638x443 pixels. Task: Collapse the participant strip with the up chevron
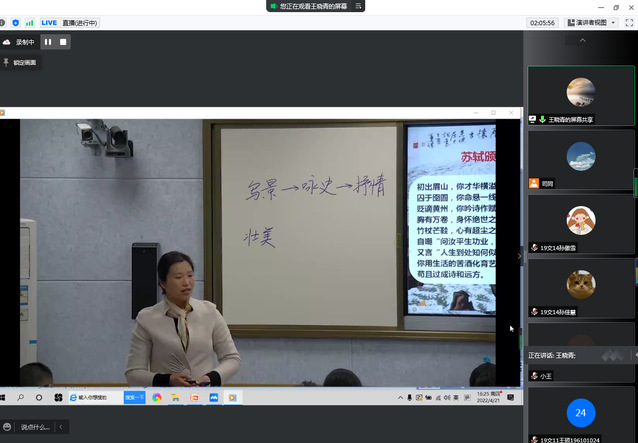[583, 40]
